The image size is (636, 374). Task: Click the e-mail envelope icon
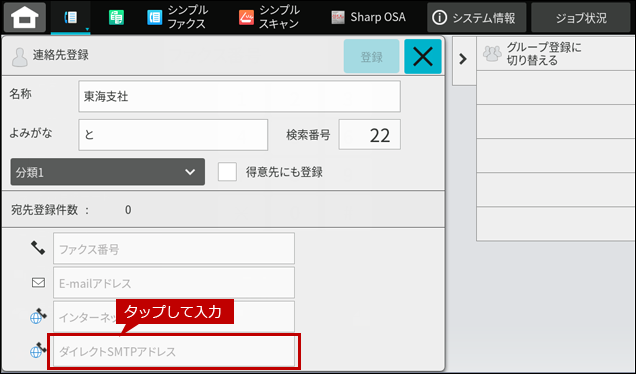tap(39, 282)
